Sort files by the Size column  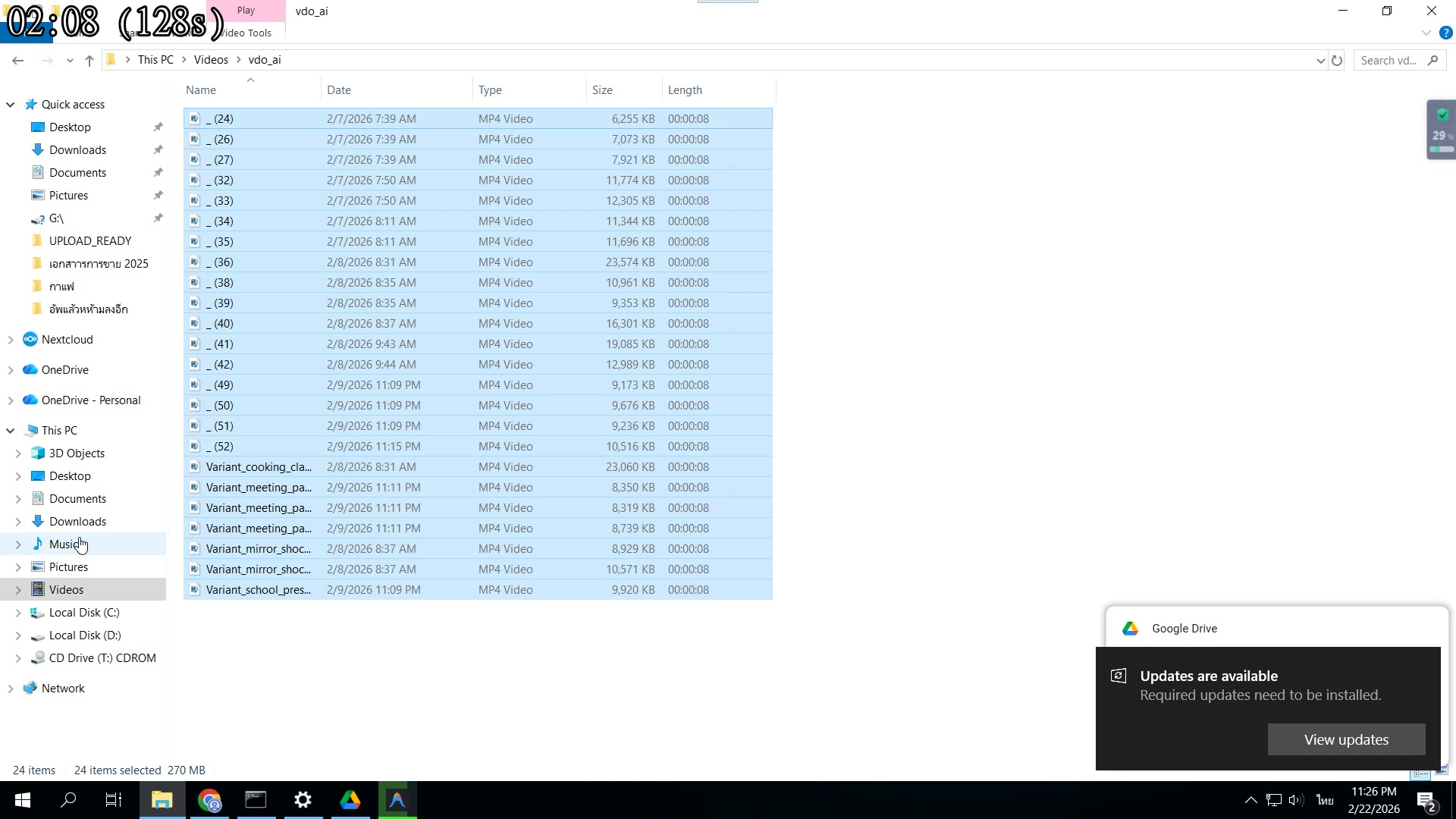(x=602, y=90)
